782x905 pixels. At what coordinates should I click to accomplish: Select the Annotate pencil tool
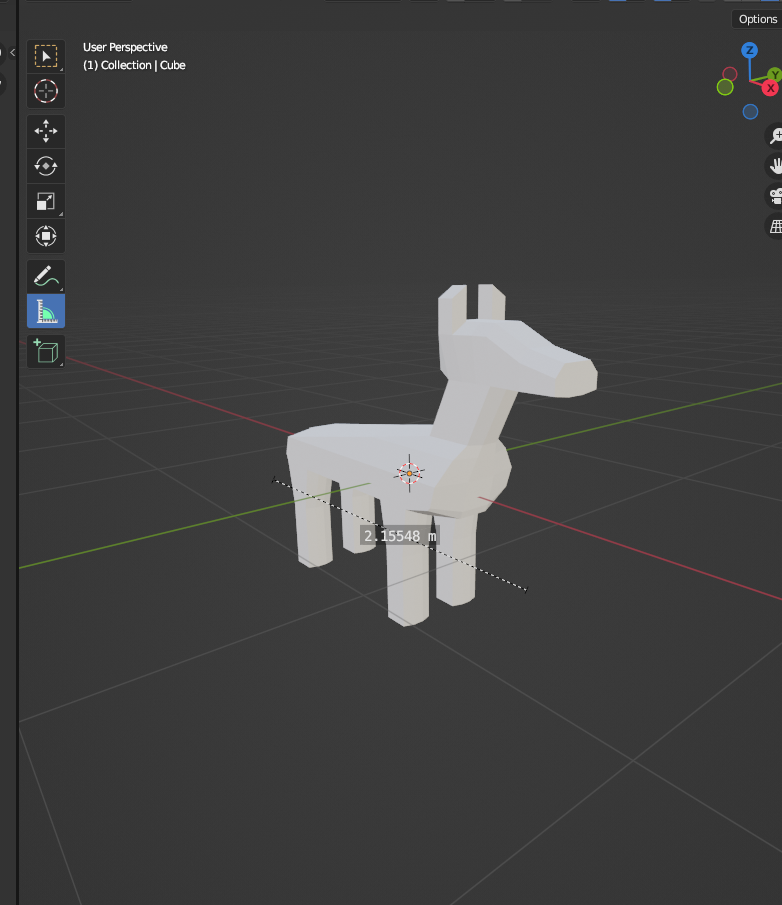click(x=46, y=276)
